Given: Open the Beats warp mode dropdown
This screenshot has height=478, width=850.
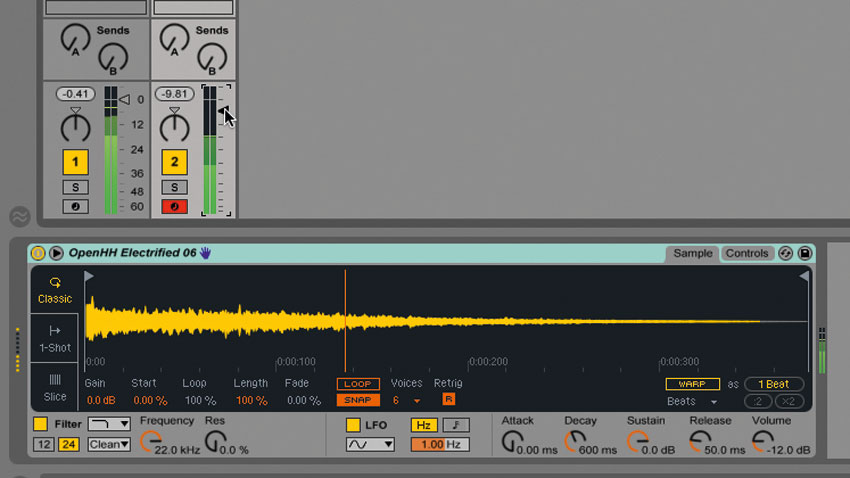Looking at the screenshot, I should tap(692, 401).
